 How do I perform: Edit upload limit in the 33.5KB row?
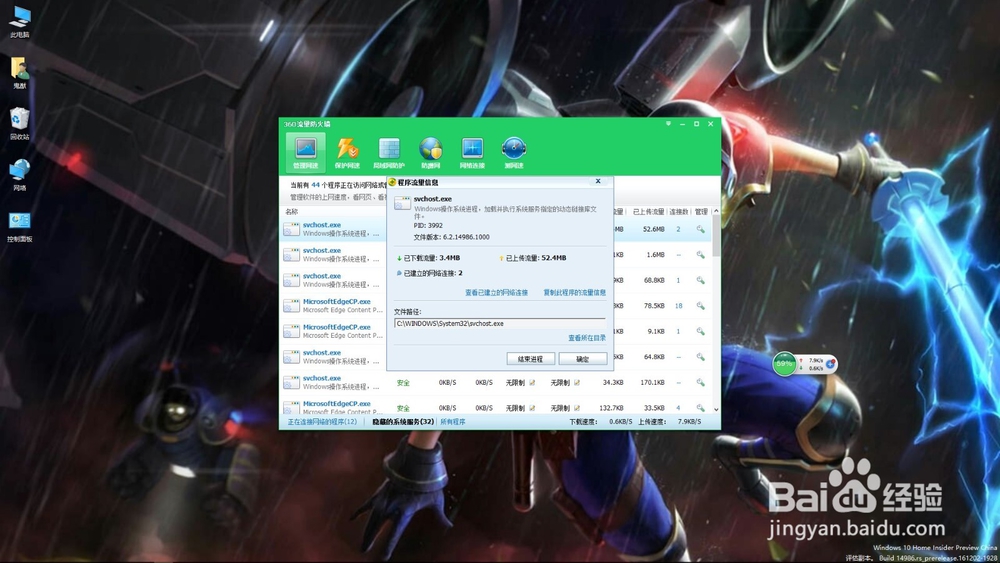[x=577, y=408]
